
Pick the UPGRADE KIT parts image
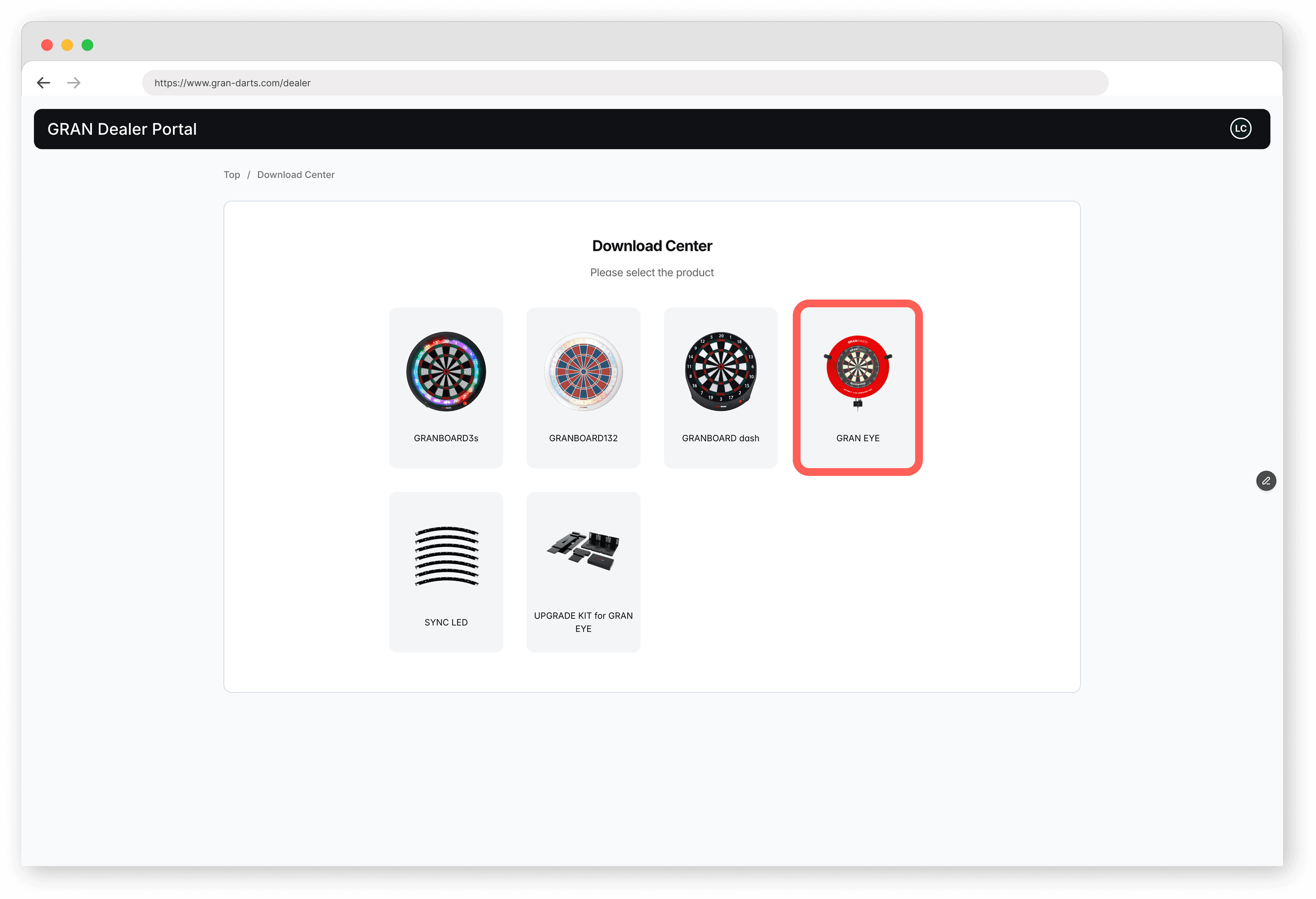pyautogui.click(x=583, y=551)
